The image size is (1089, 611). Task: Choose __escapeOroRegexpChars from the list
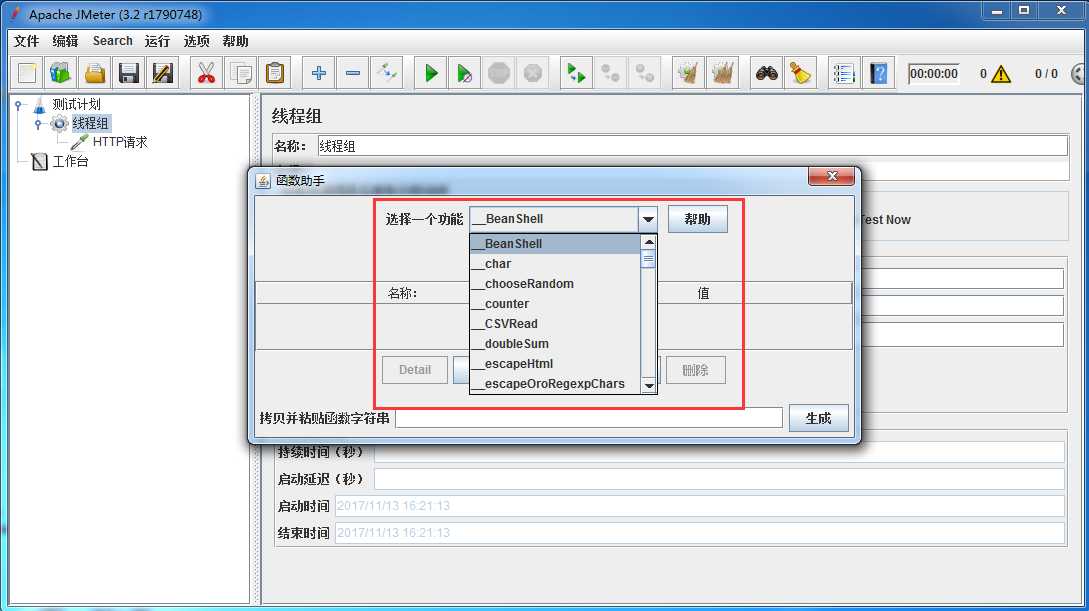click(x=555, y=384)
